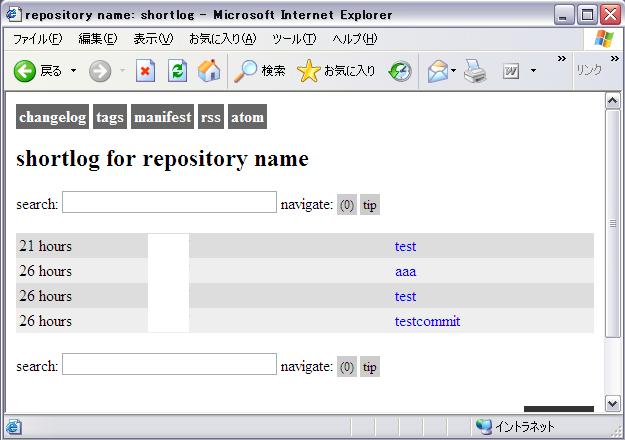The image size is (625, 440).
Task: Click the atom feed button
Action: pyautogui.click(x=248, y=117)
